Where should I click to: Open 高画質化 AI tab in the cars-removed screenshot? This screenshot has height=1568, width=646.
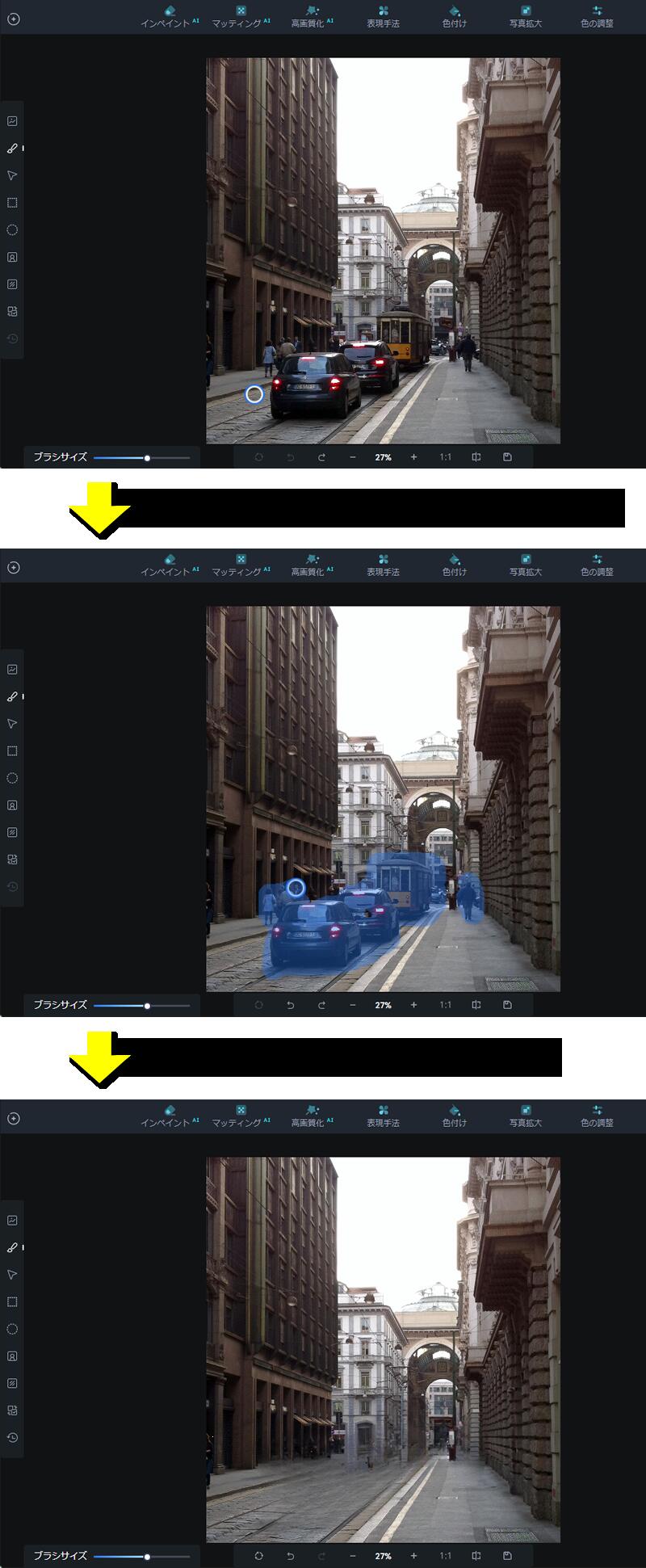pyautogui.click(x=312, y=1116)
